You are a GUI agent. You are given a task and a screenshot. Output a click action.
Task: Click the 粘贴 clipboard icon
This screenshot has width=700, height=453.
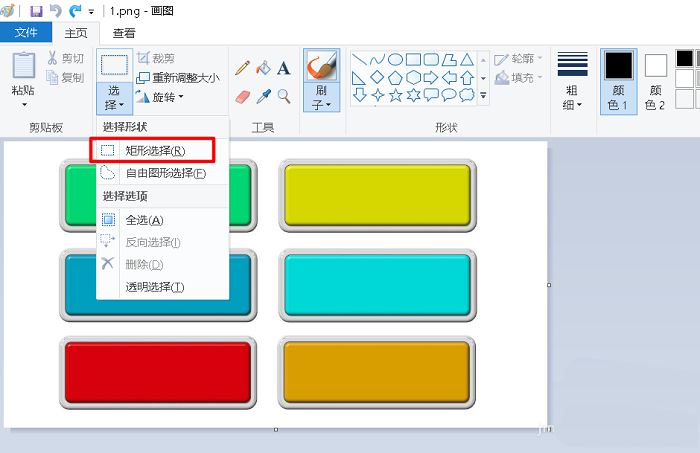coord(23,66)
